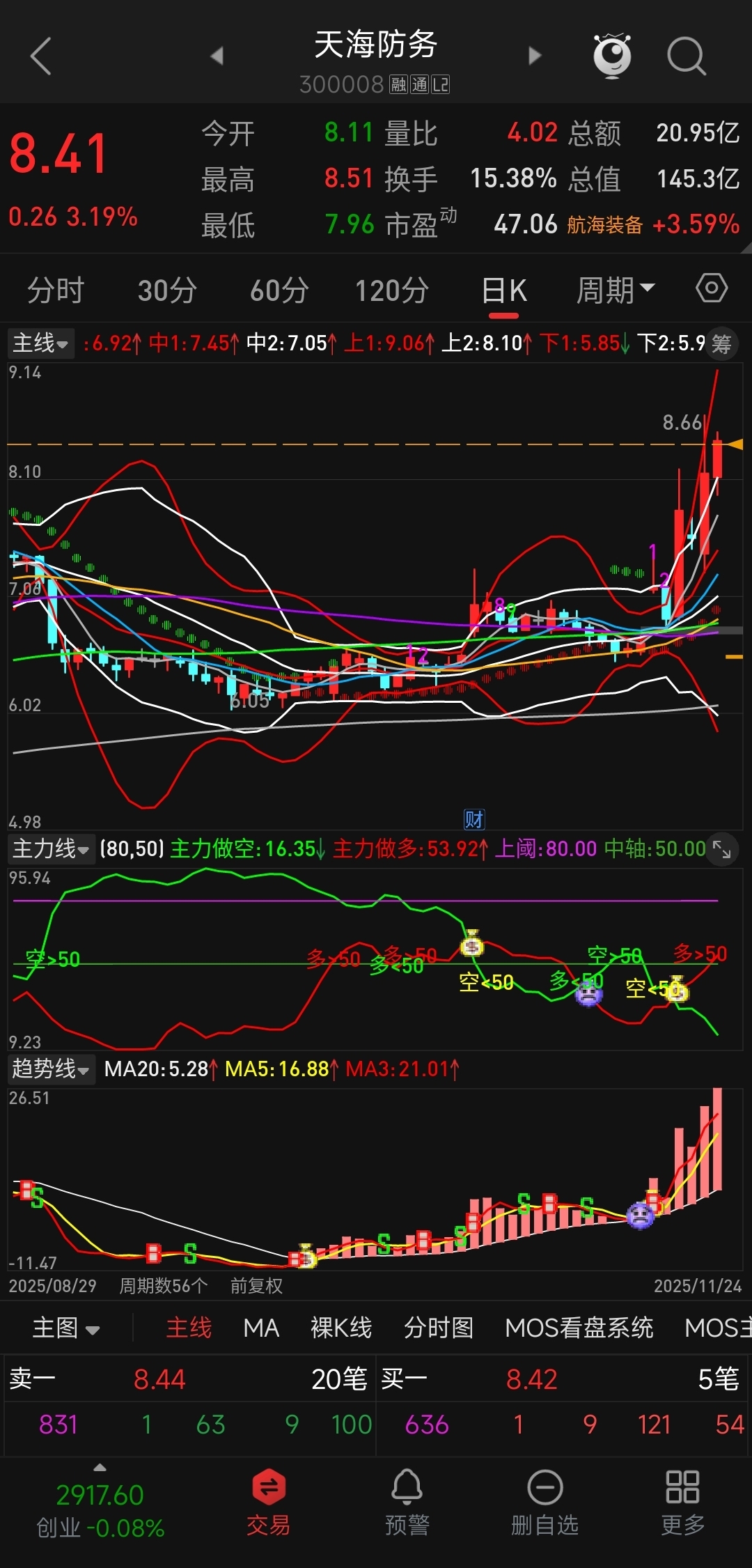Open chart settings hexagon icon
This screenshot has width=752, height=1568.
tap(712, 288)
